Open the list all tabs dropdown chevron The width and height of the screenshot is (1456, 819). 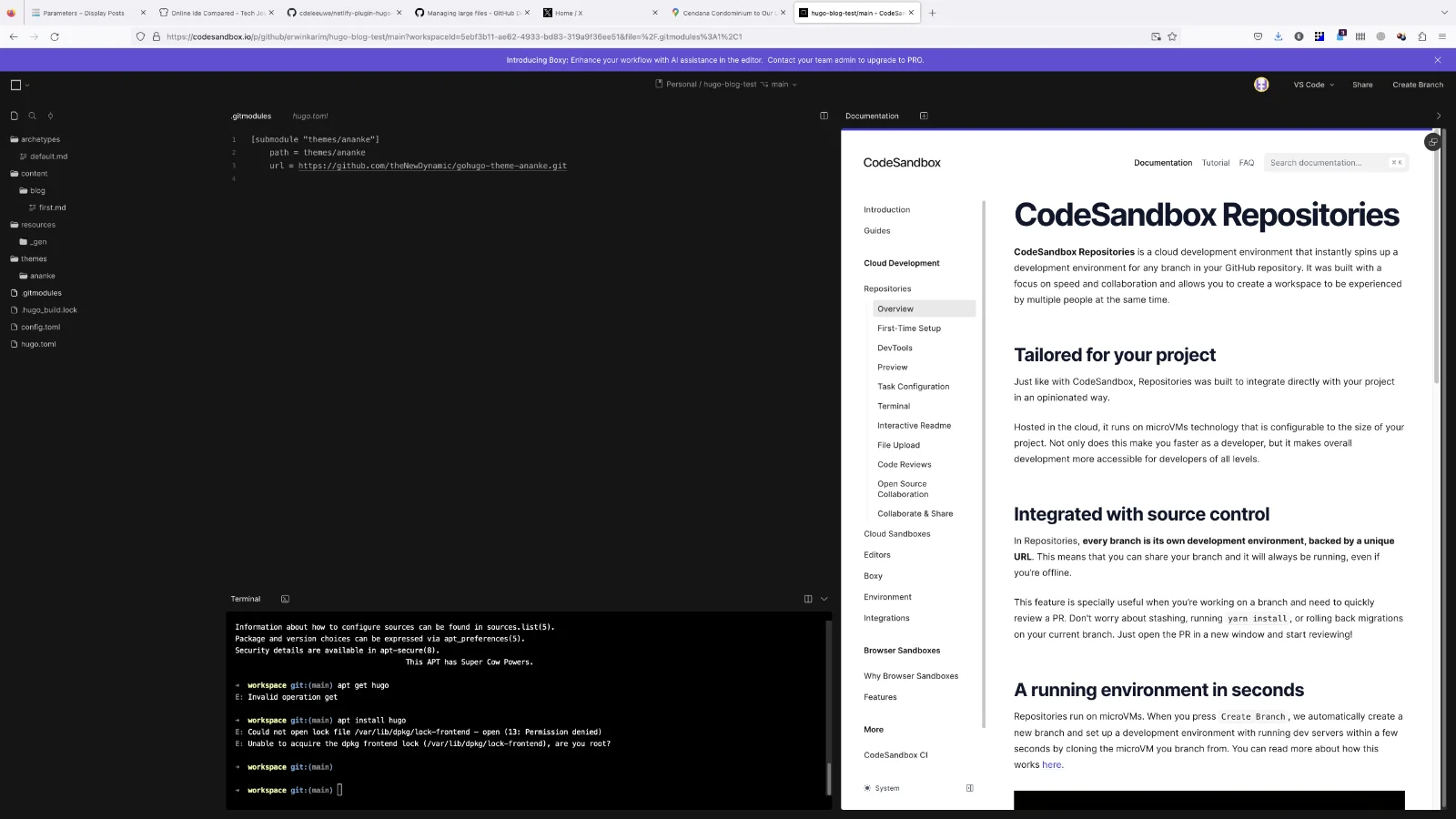pos(1443,13)
